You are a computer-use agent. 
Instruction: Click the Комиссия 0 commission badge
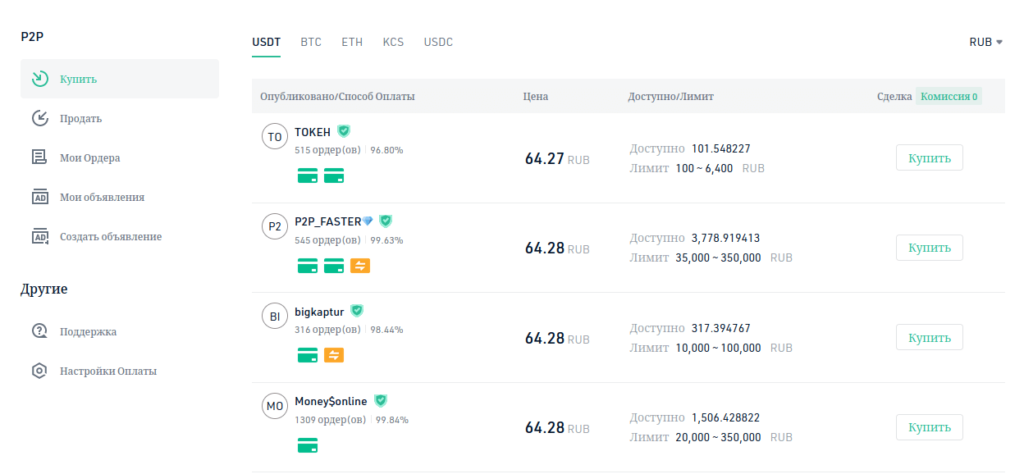tap(948, 97)
